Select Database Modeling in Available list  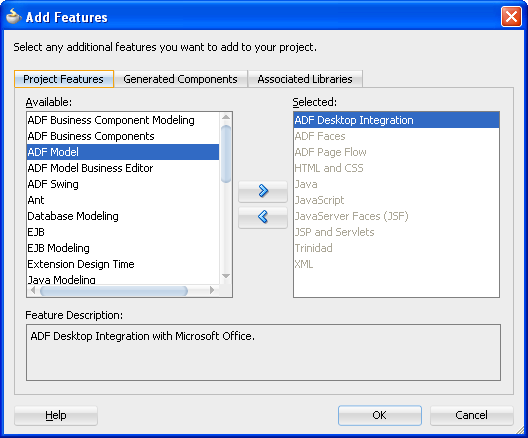coord(123,216)
